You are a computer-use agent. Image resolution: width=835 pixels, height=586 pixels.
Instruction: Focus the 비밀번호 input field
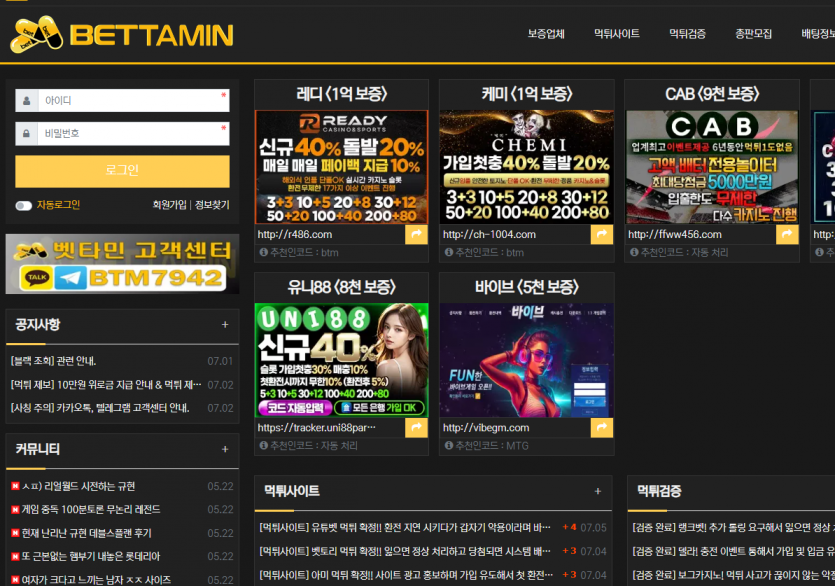click(134, 134)
